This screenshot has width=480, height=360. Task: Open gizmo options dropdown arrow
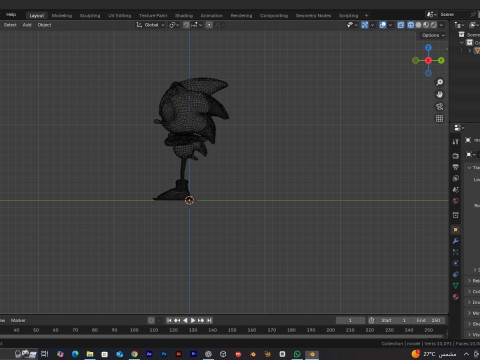point(372,25)
